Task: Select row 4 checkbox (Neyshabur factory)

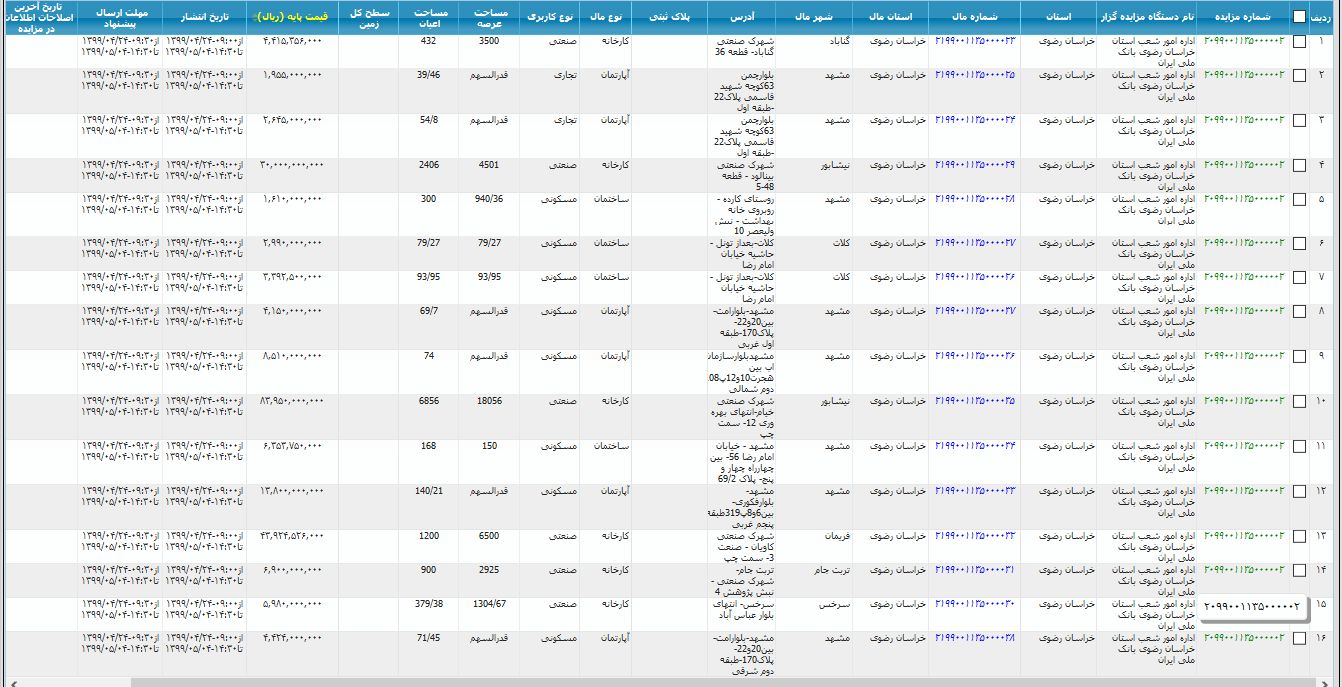Action: coord(1299,165)
